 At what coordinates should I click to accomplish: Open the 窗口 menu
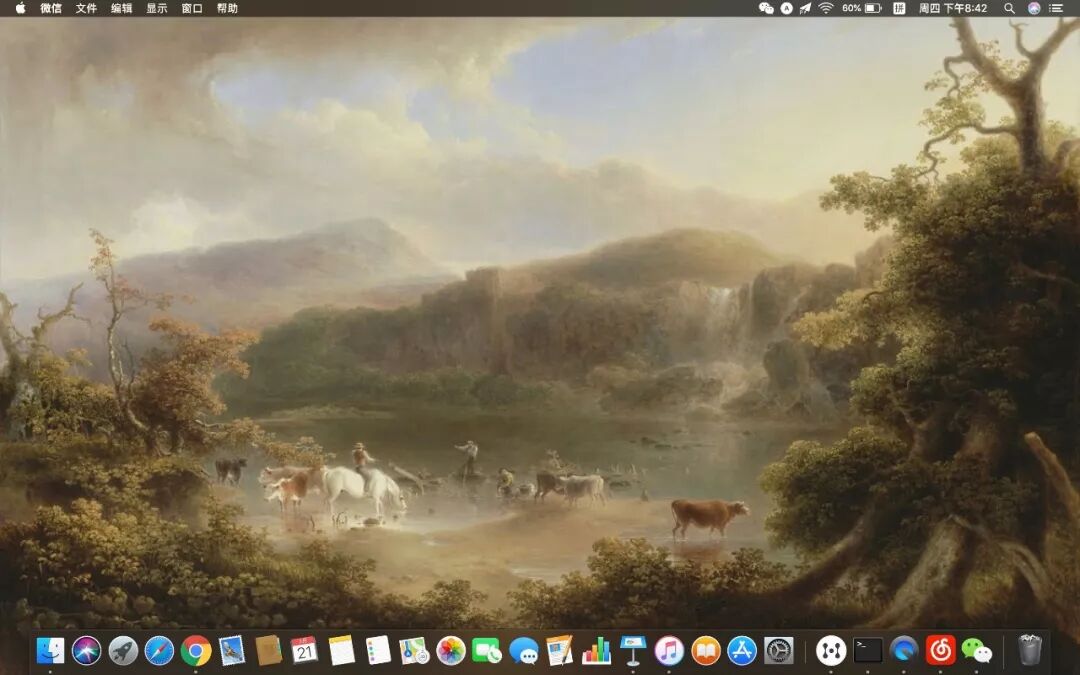click(191, 8)
